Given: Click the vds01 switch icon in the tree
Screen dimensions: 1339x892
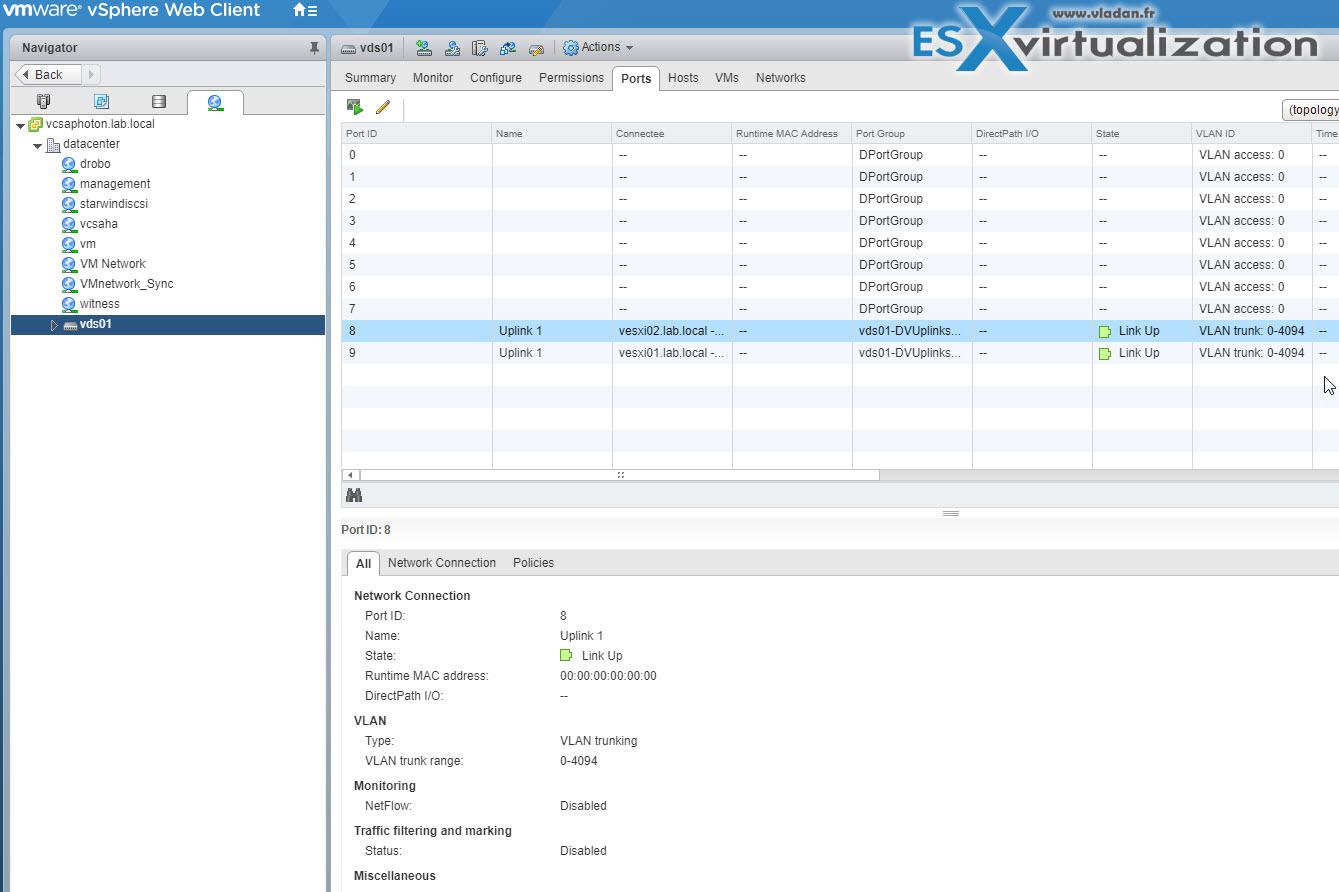Looking at the screenshot, I should 70,325.
